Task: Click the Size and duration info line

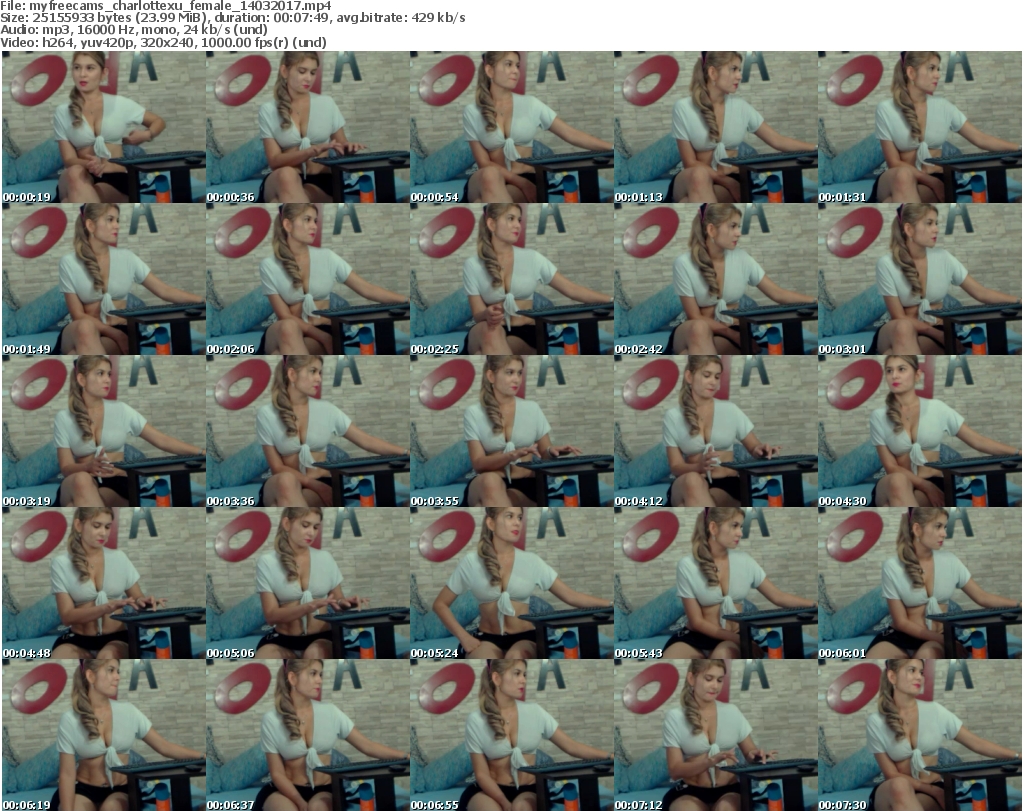Action: tap(232, 18)
